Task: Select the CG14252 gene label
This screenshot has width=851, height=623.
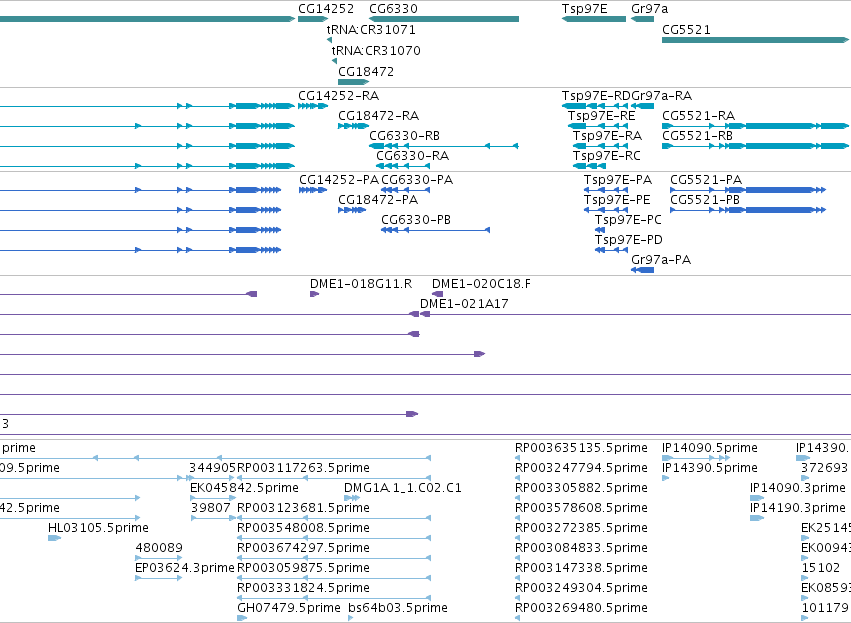Action: [326, 9]
